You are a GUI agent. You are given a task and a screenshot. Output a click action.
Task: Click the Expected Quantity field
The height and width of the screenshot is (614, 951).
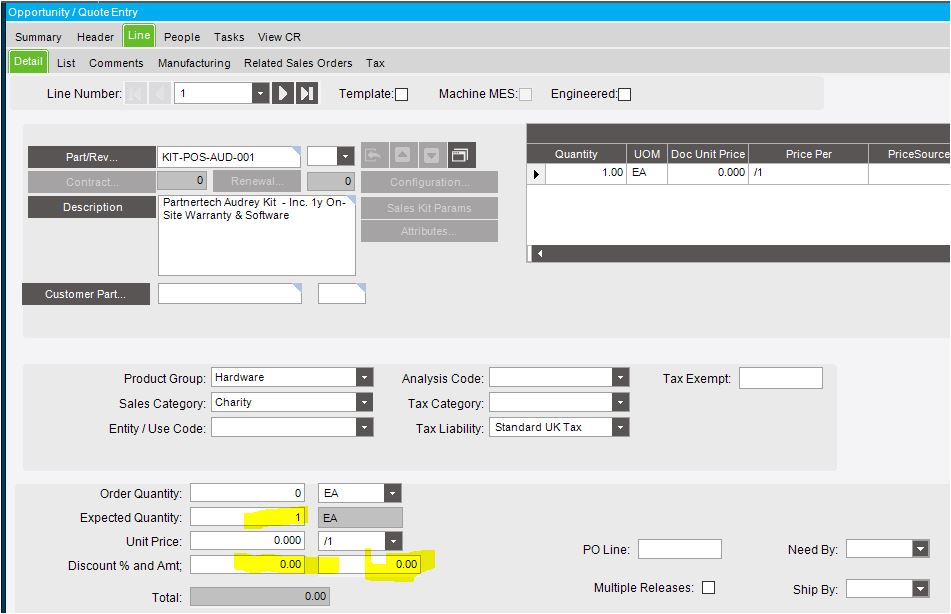pyautogui.click(x=247, y=517)
